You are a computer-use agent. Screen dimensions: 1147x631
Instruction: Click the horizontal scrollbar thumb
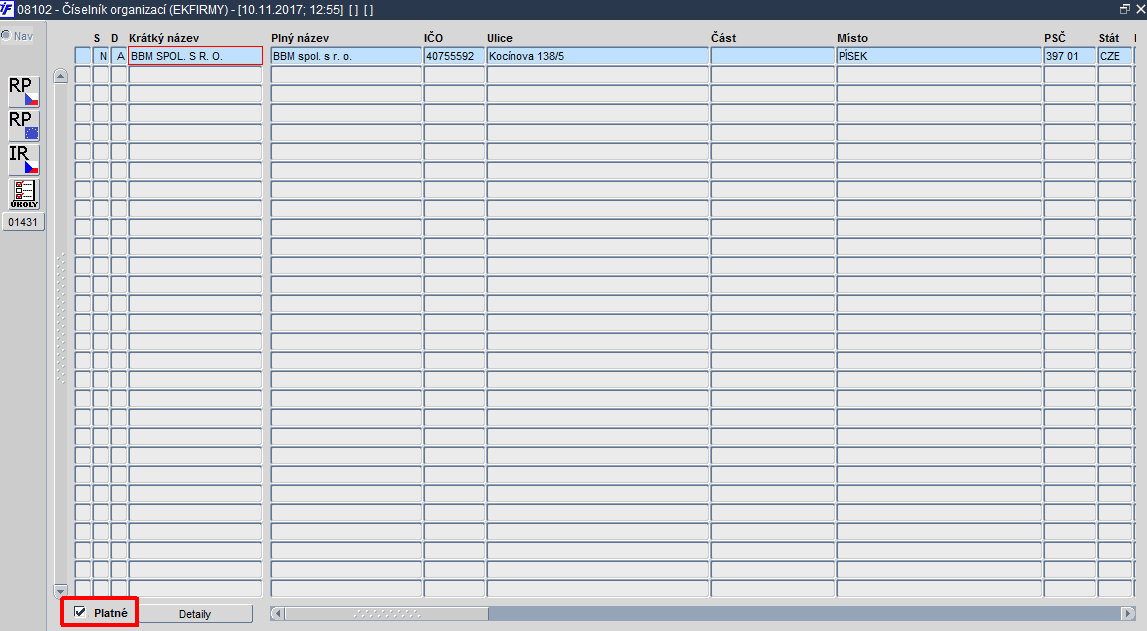(386, 613)
